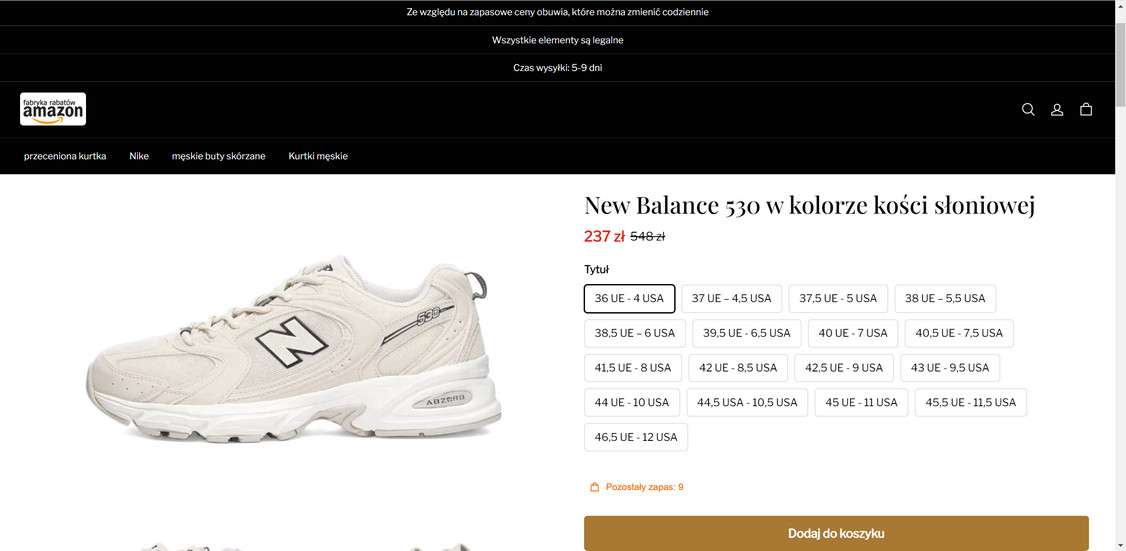Choose size 40 UE - 7 USA
1126x551 pixels.
[853, 333]
